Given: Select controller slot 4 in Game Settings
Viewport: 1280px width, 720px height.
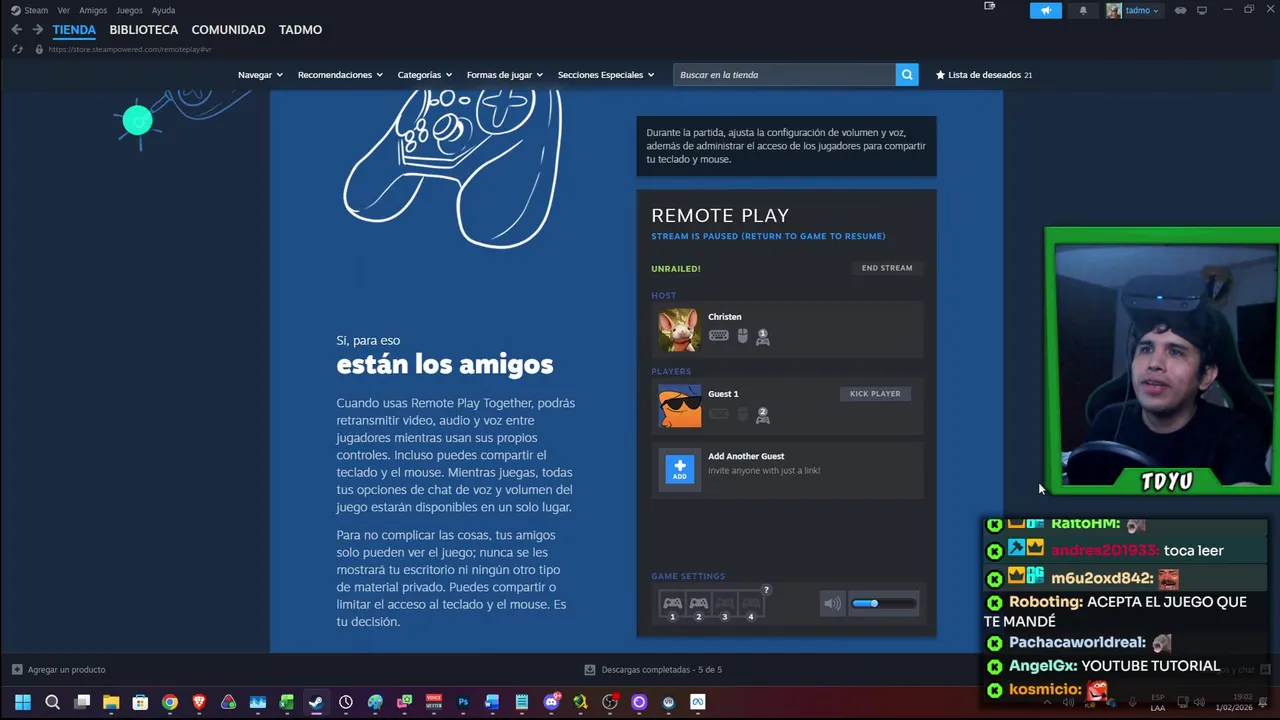Looking at the screenshot, I should [x=751, y=604].
